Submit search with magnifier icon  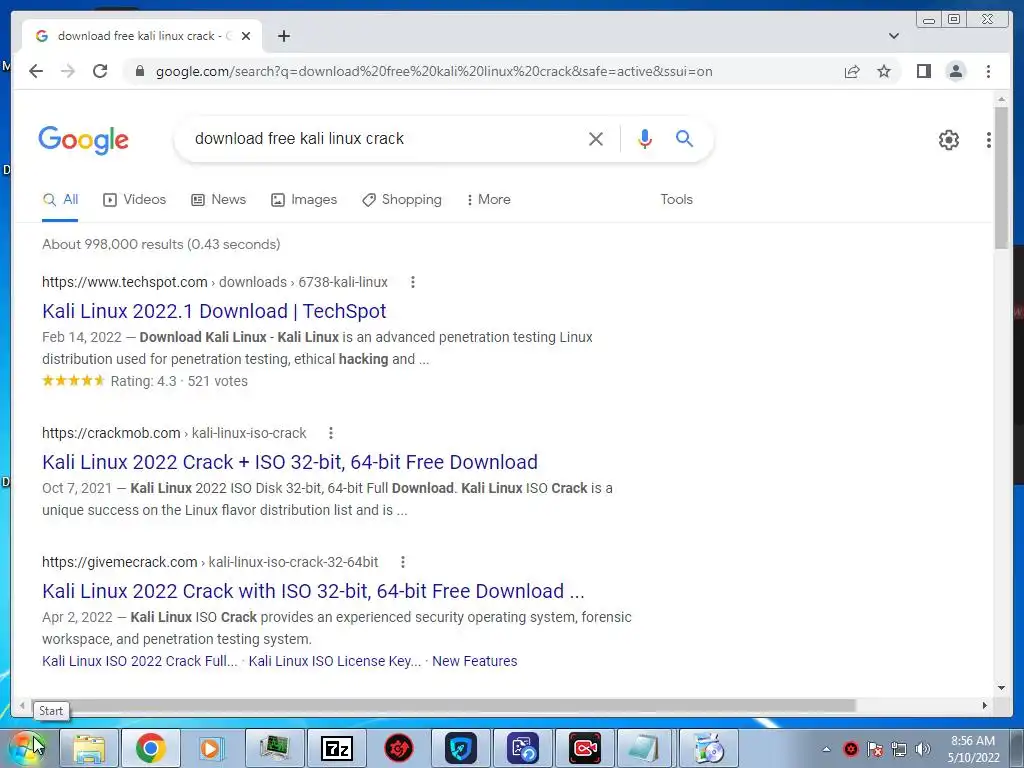pos(684,138)
